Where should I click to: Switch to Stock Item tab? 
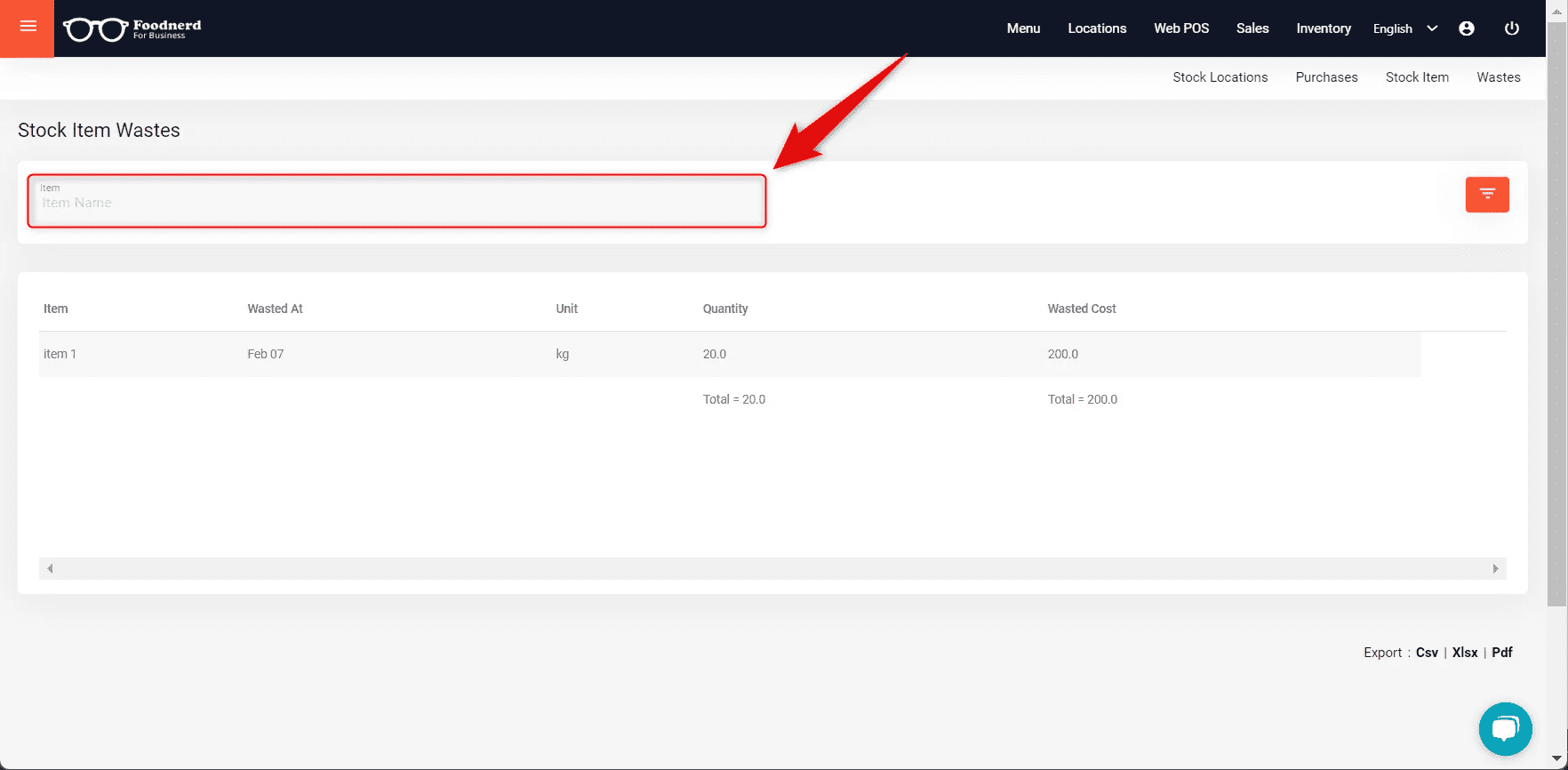tap(1417, 77)
